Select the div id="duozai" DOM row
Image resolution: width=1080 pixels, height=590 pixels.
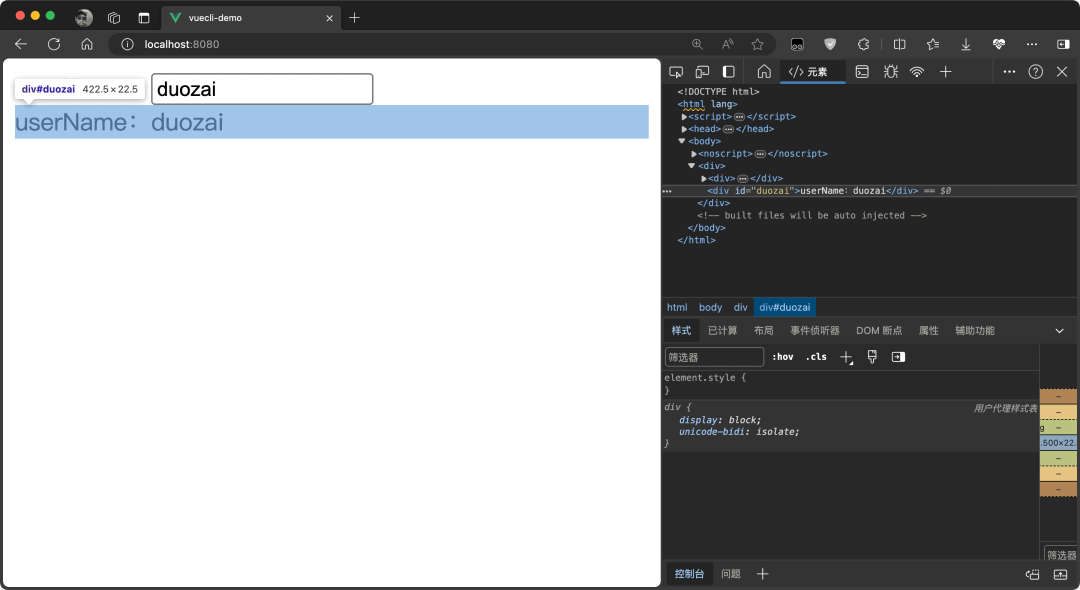point(869,191)
